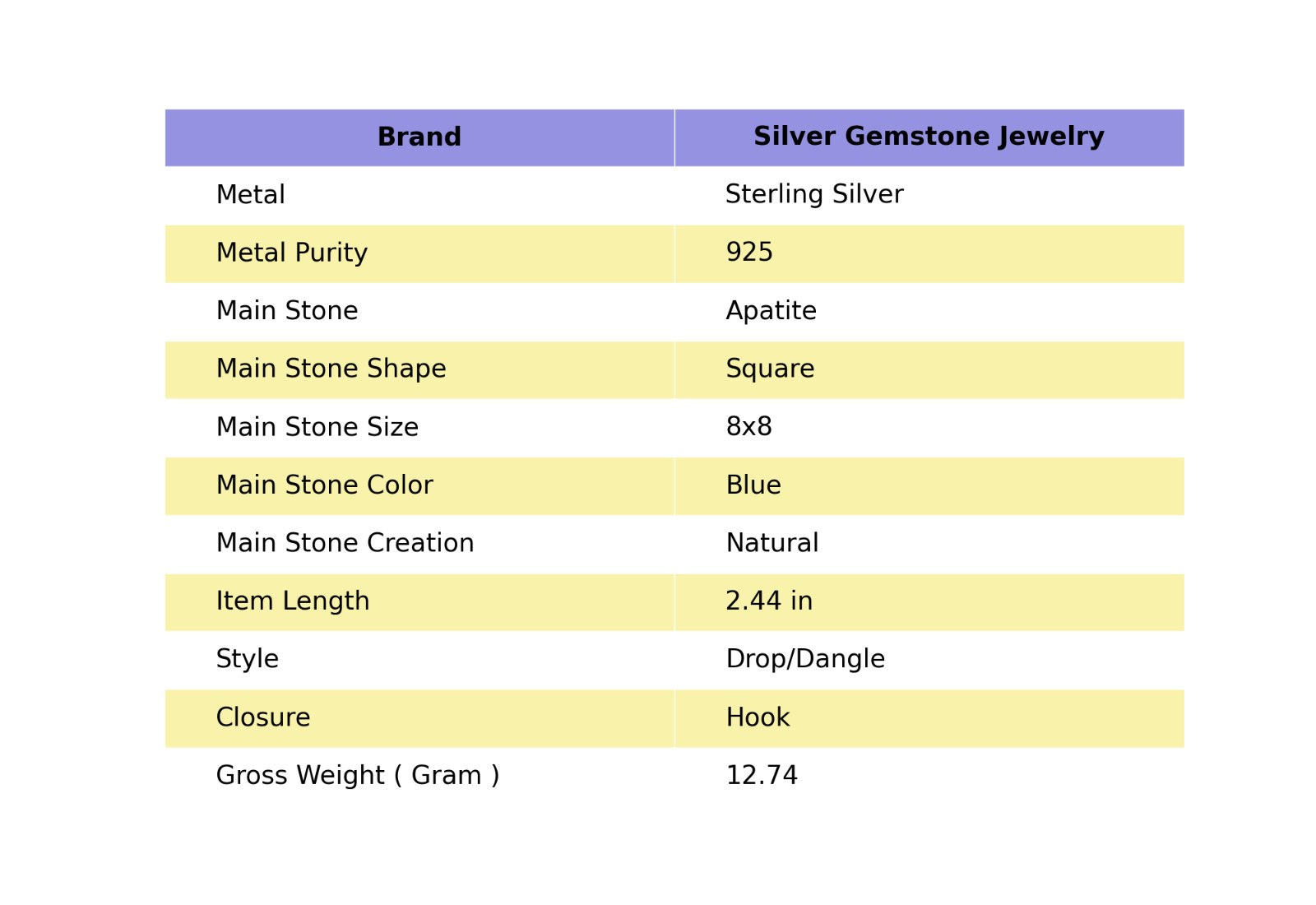Click the Blue color value
Screen dimensions: 1316x905
tap(753, 485)
